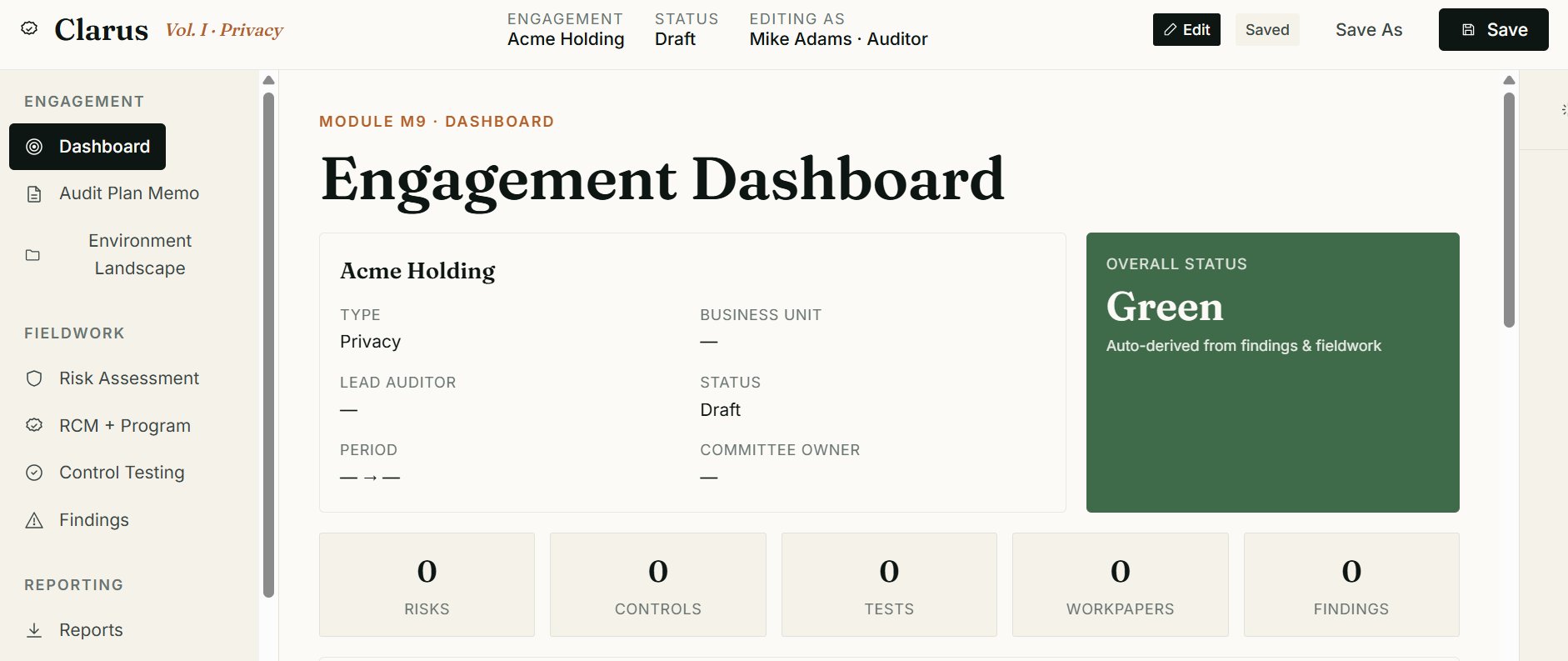Click sidebar scrollbar up arrow
Image resolution: width=1568 pixels, height=661 pixels.
click(x=268, y=80)
